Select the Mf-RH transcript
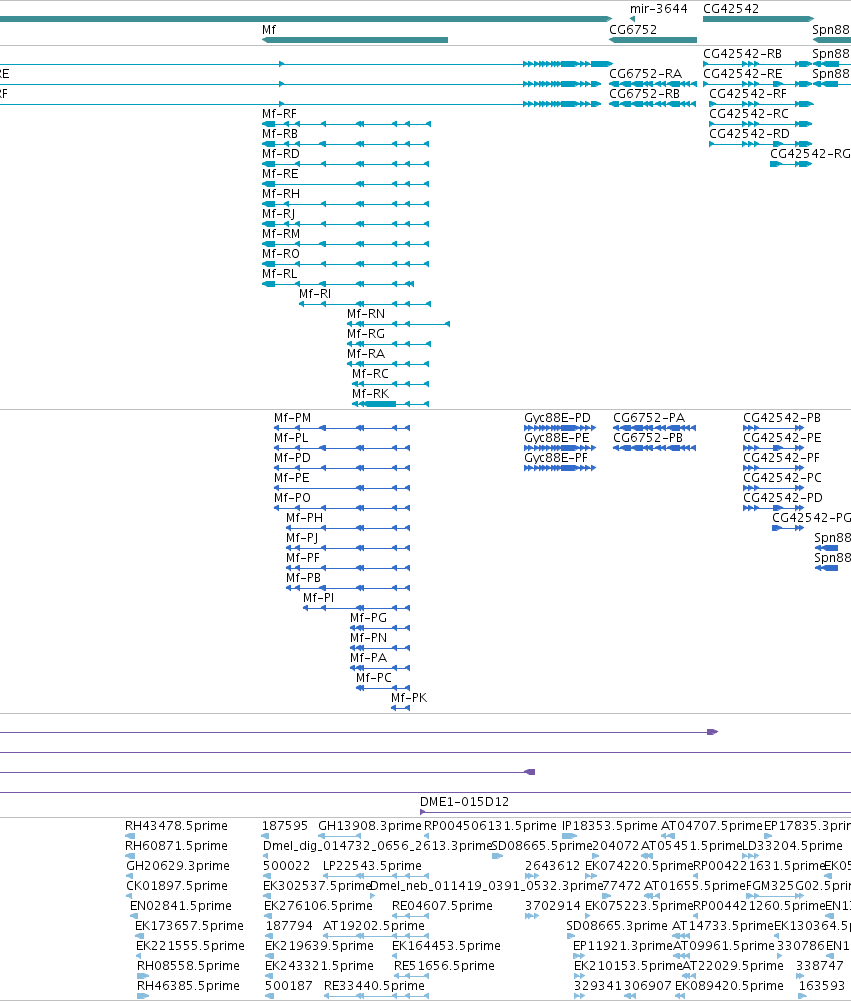 pos(345,204)
